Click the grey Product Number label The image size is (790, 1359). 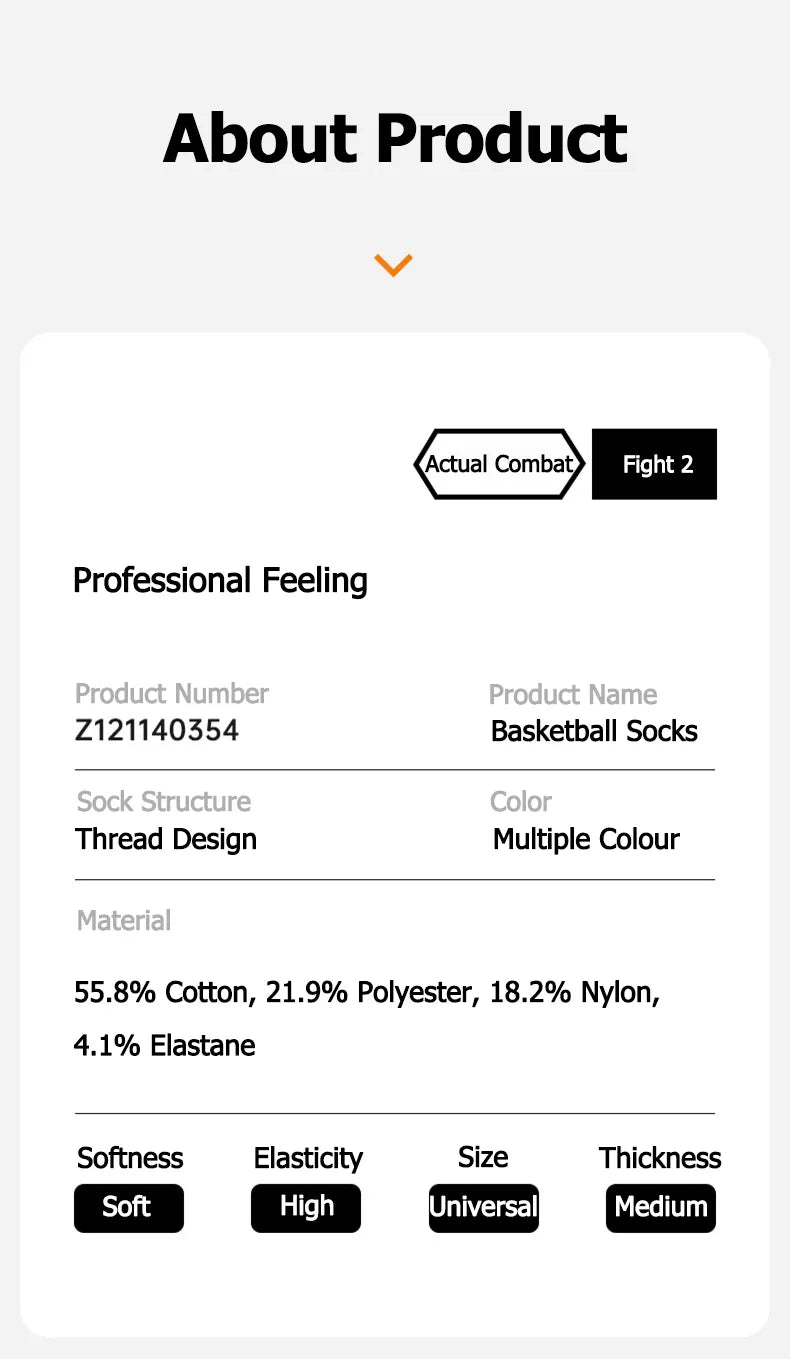[172, 694]
